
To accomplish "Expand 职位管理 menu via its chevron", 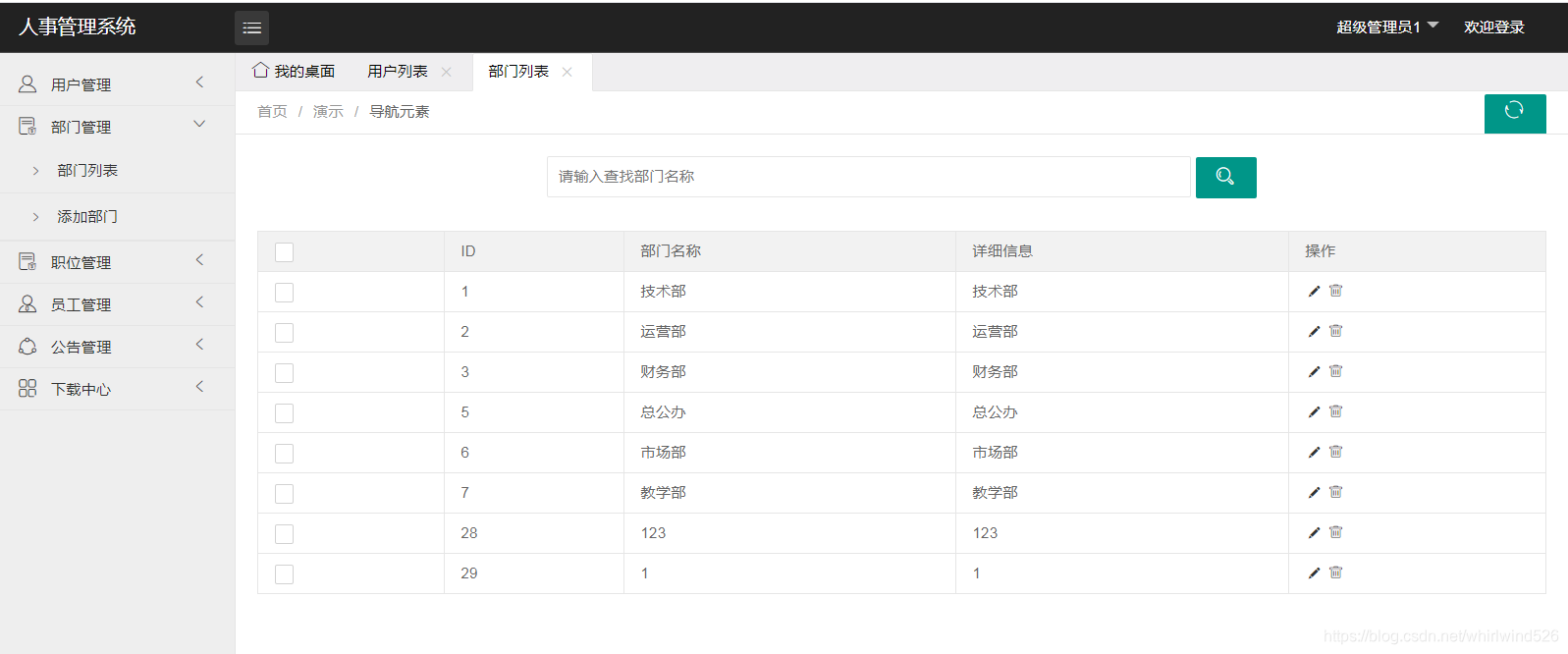I will 199,260.
